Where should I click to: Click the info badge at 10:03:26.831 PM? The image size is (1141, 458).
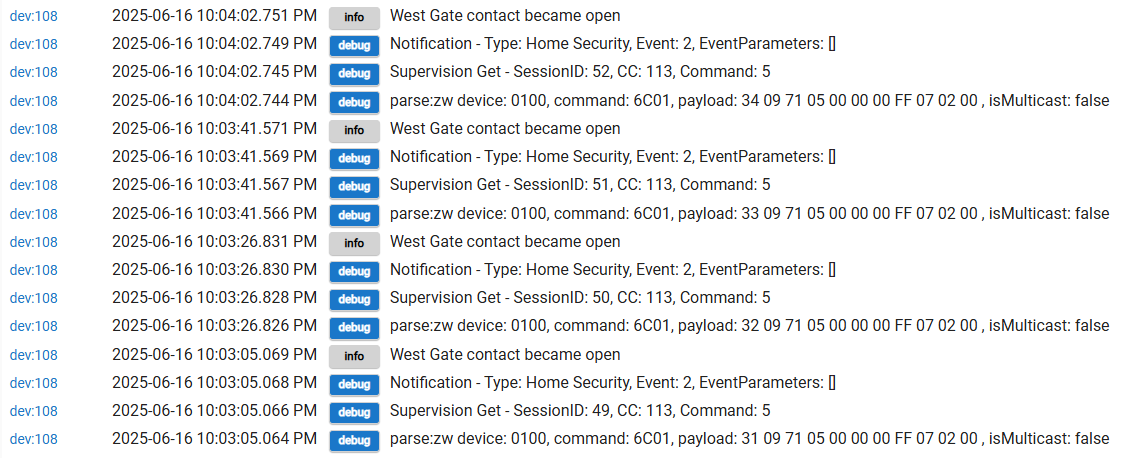coord(354,243)
